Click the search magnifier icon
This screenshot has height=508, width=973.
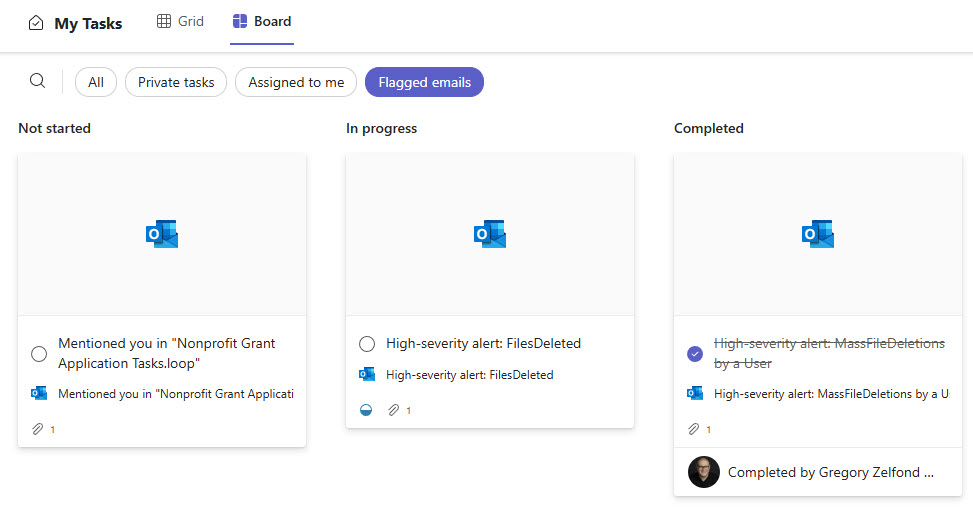tap(37, 81)
